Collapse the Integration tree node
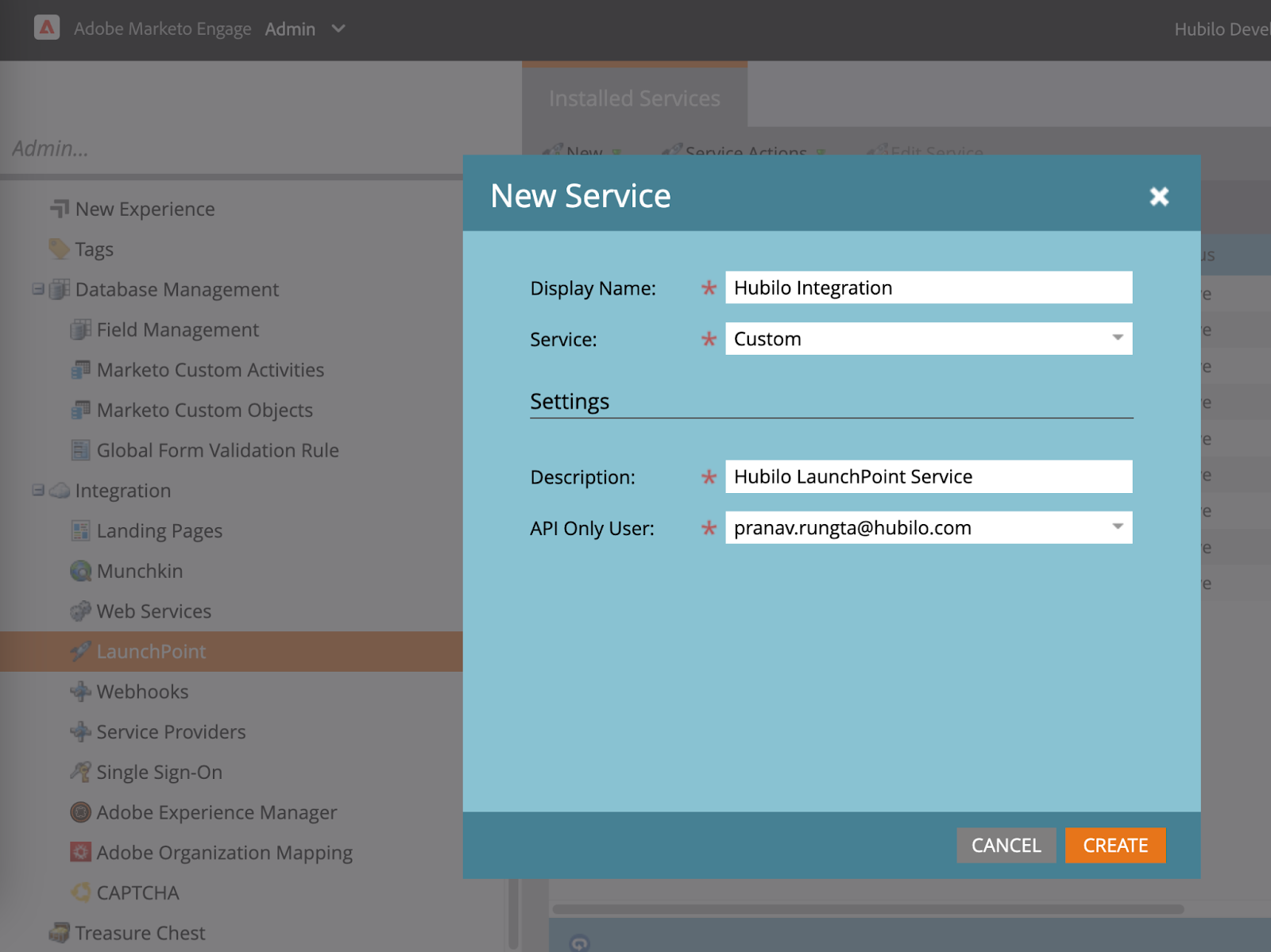Image resolution: width=1271 pixels, height=952 pixels. [37, 490]
